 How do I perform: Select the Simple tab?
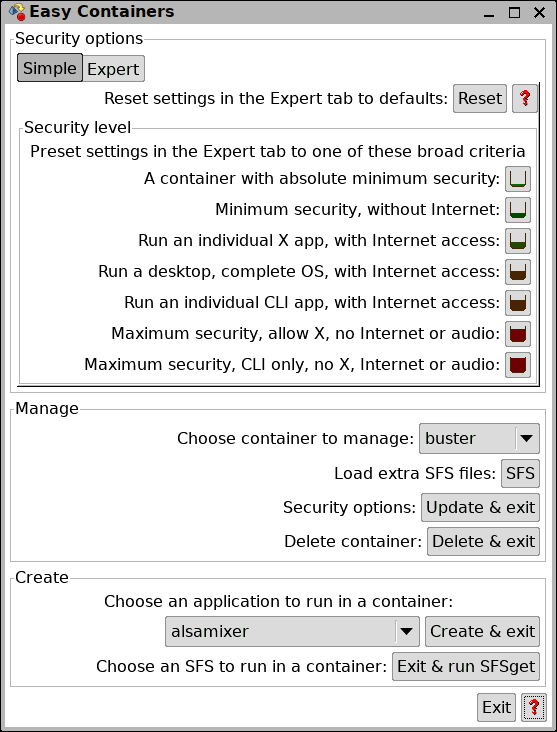click(50, 68)
